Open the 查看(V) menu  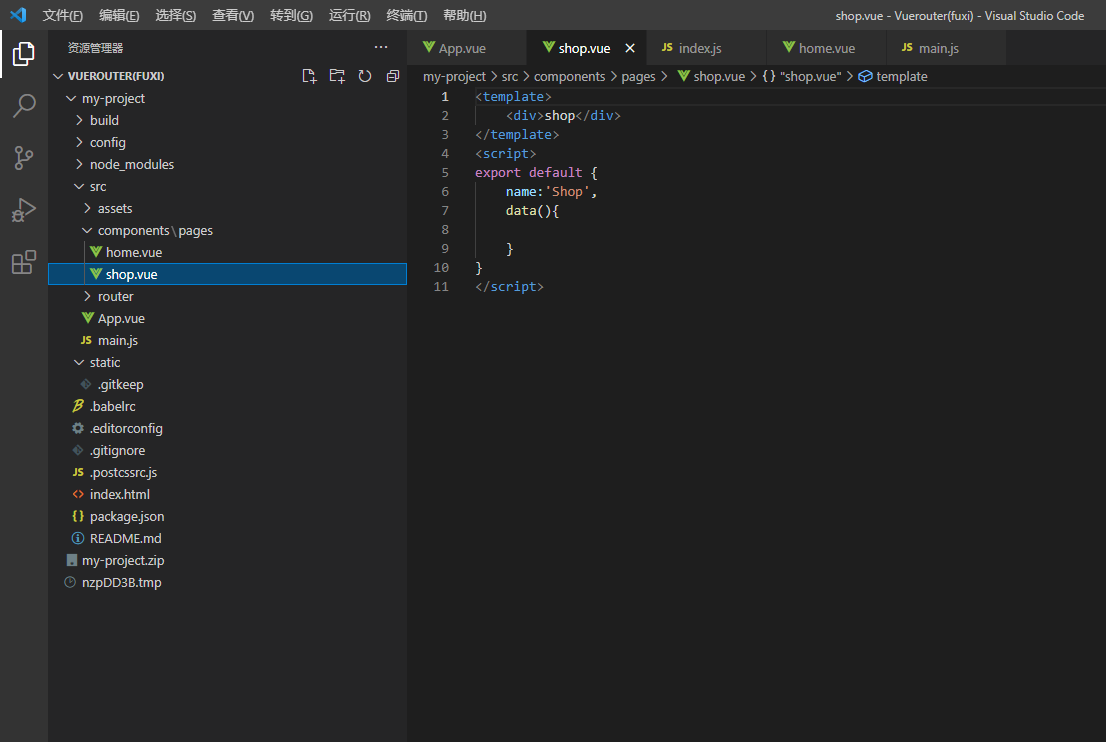(x=233, y=16)
